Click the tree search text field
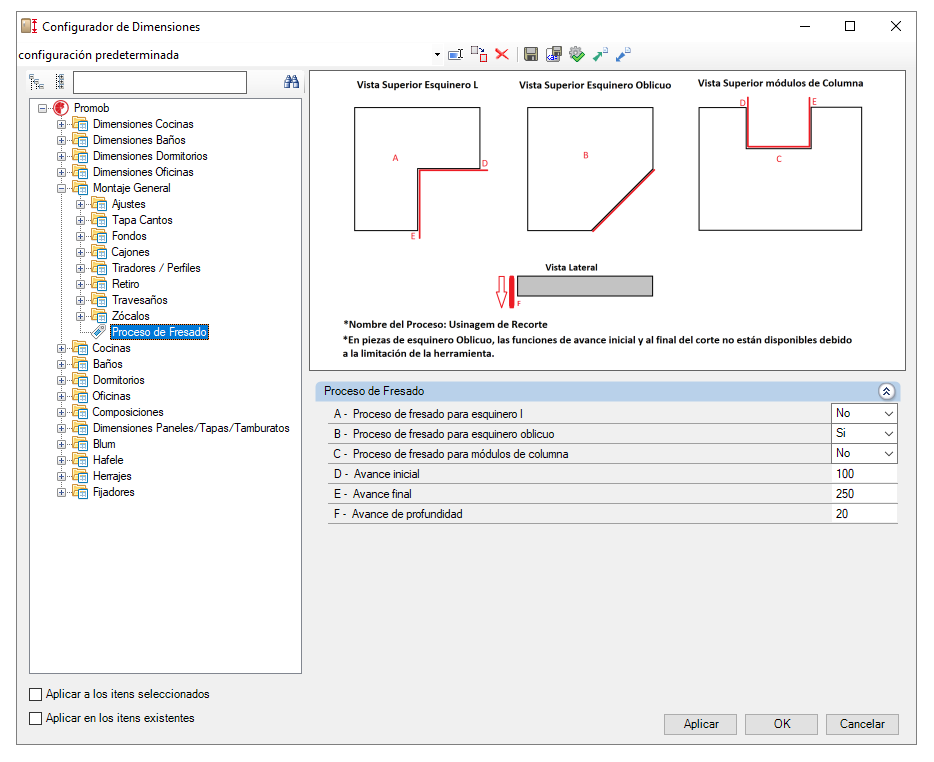 (x=160, y=82)
